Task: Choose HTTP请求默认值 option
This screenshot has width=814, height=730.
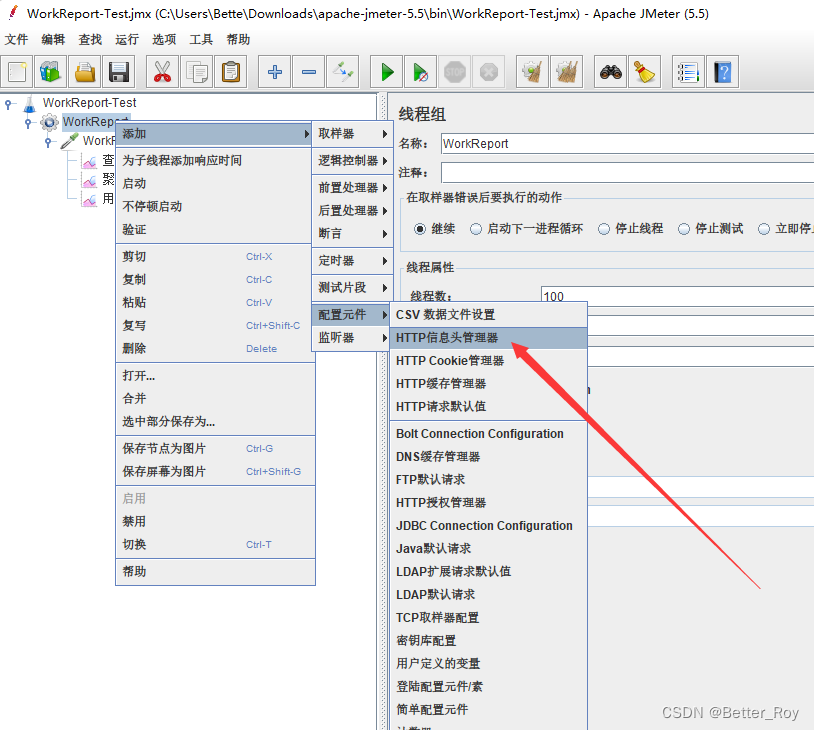Action: click(x=489, y=407)
